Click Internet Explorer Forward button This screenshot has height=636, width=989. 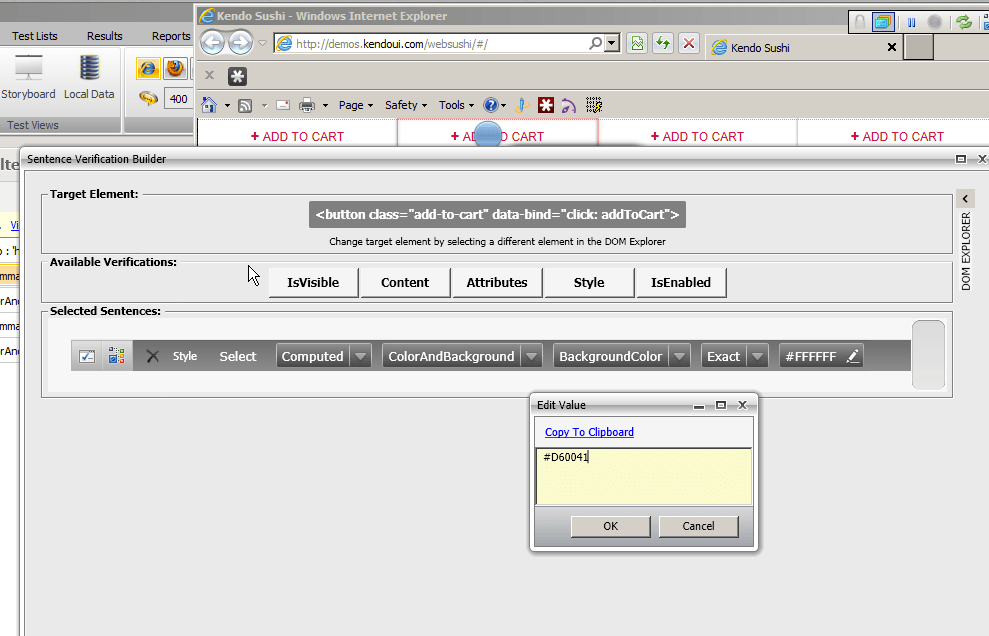240,43
